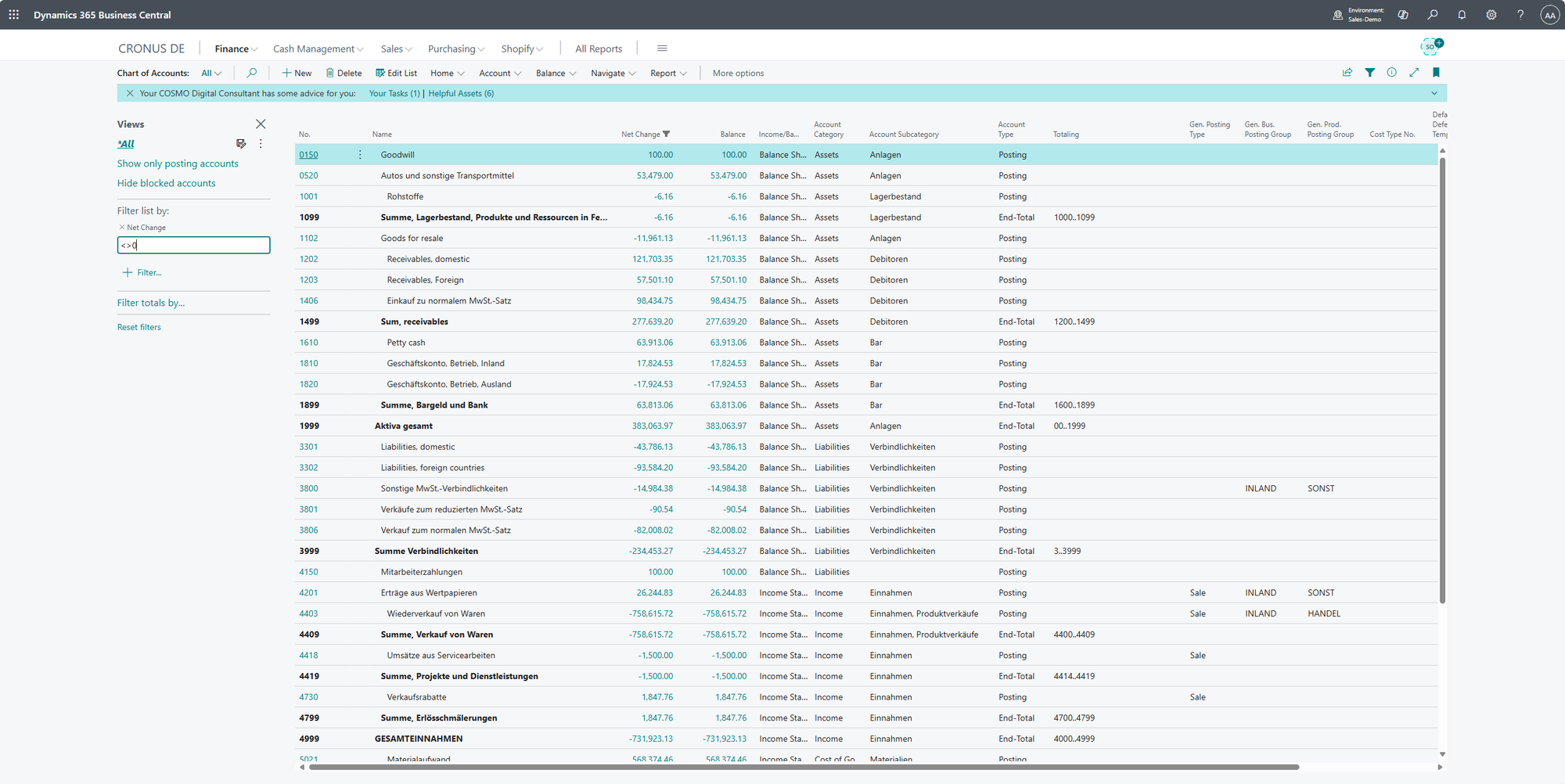Expand the notification bar chevron
Image resolution: width=1565 pixels, height=784 pixels.
(x=1434, y=94)
